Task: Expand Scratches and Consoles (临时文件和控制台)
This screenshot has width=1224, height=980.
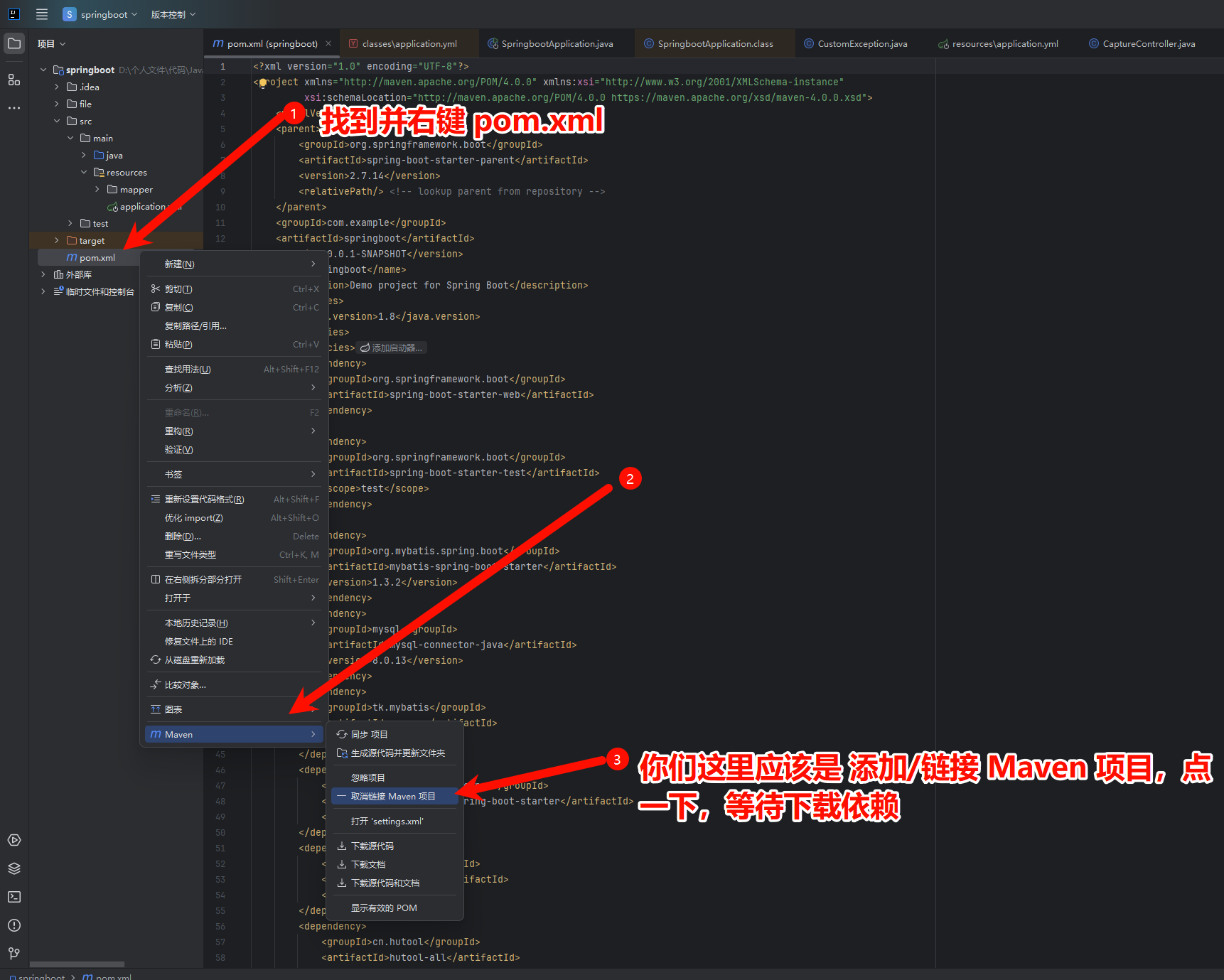Action: (43, 291)
